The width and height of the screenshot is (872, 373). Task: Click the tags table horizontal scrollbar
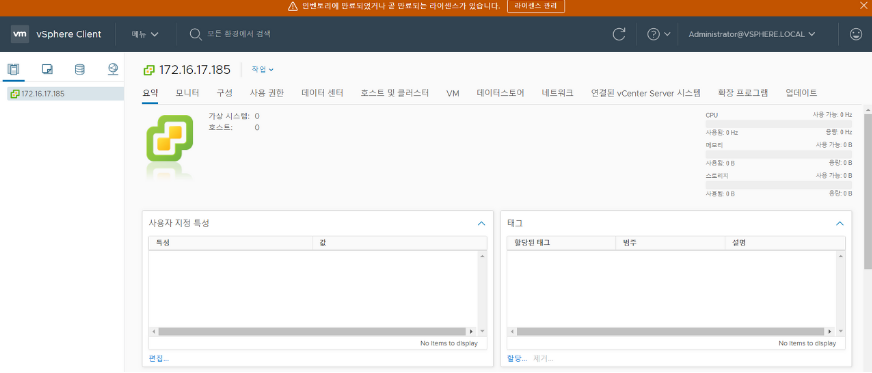[x=671, y=331]
